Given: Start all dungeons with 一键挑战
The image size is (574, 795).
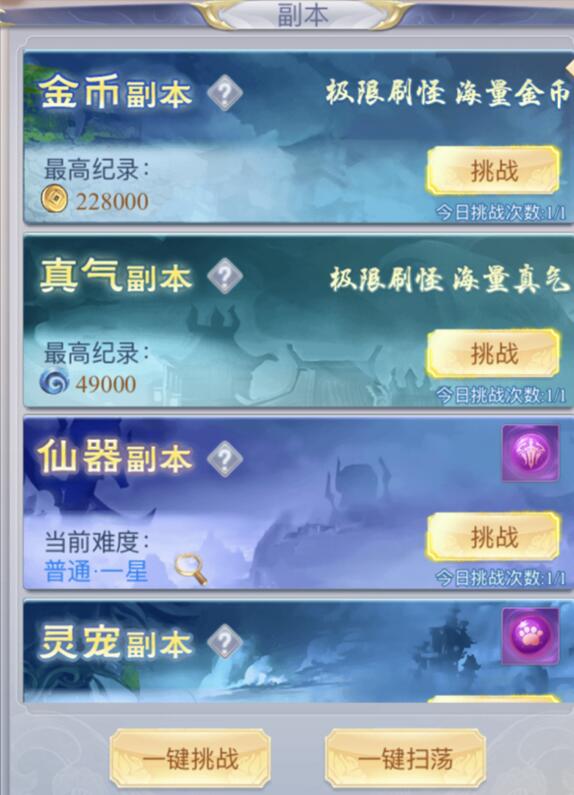Looking at the screenshot, I should (190, 760).
